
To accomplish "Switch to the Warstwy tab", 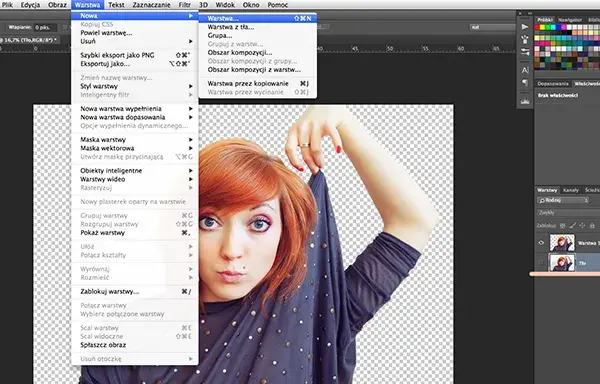I will 547,190.
